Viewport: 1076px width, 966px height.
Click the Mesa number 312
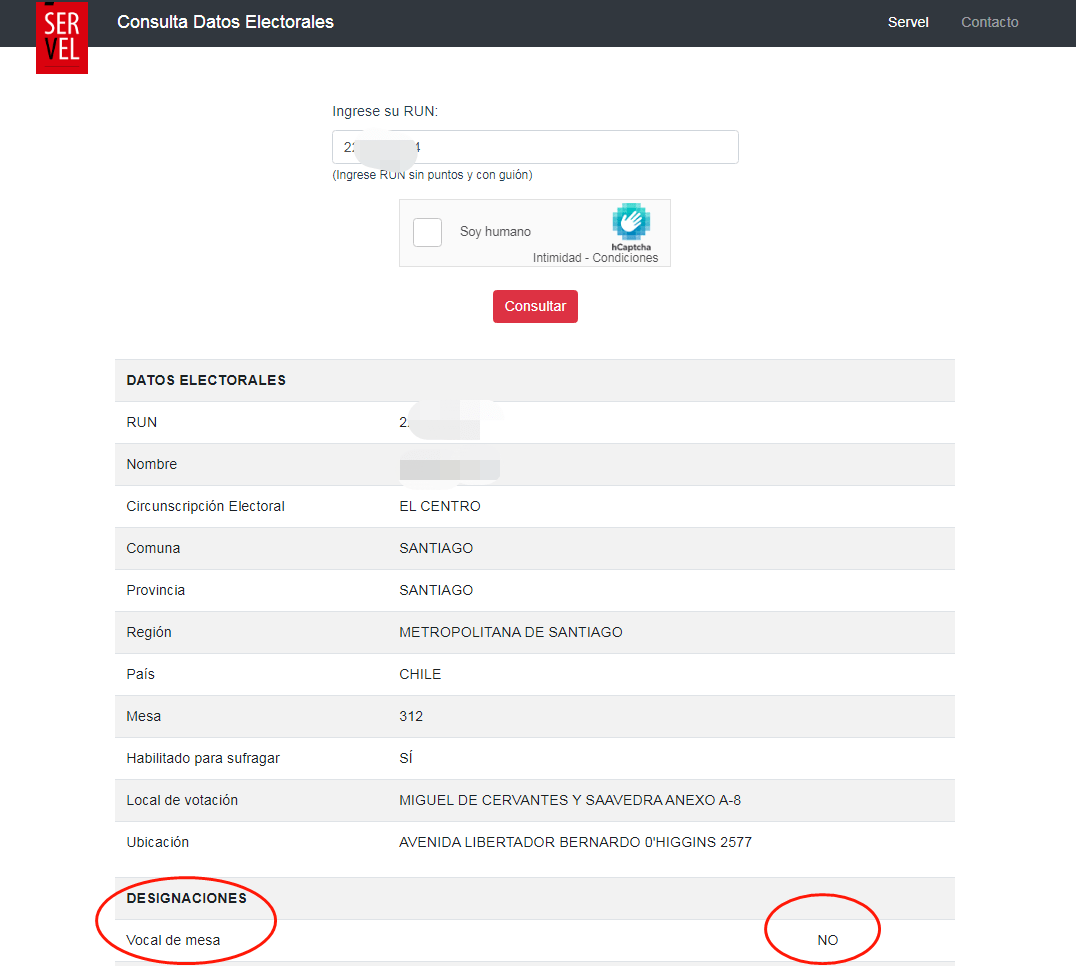[411, 716]
